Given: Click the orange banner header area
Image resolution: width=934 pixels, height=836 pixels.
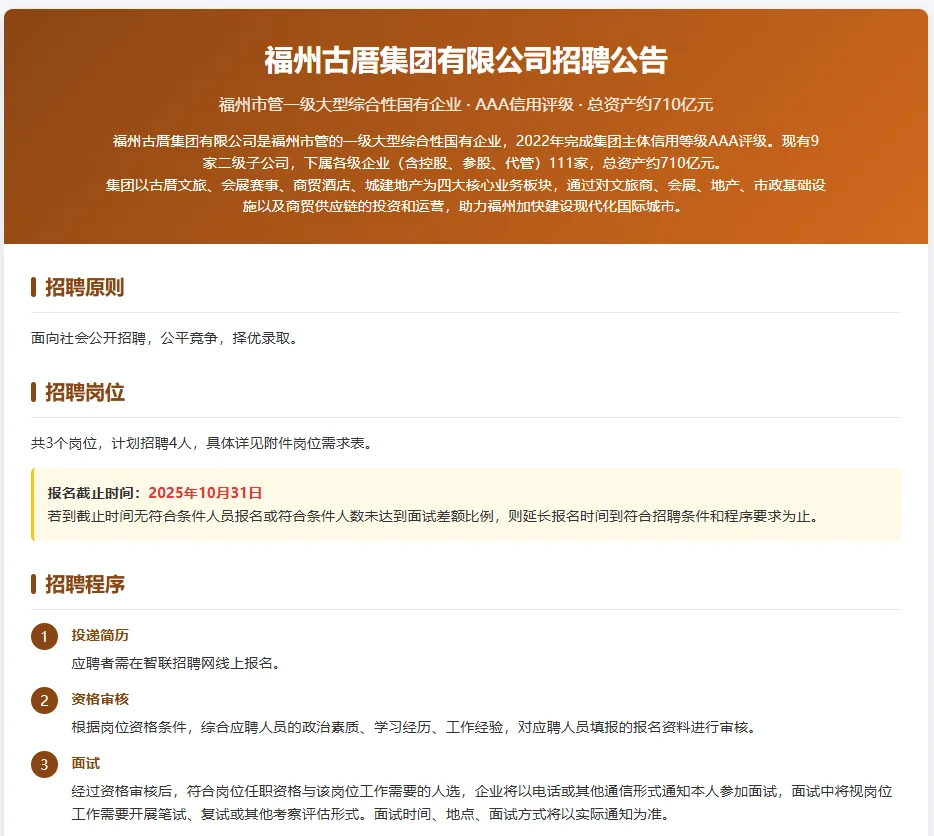Looking at the screenshot, I should click(x=467, y=120).
